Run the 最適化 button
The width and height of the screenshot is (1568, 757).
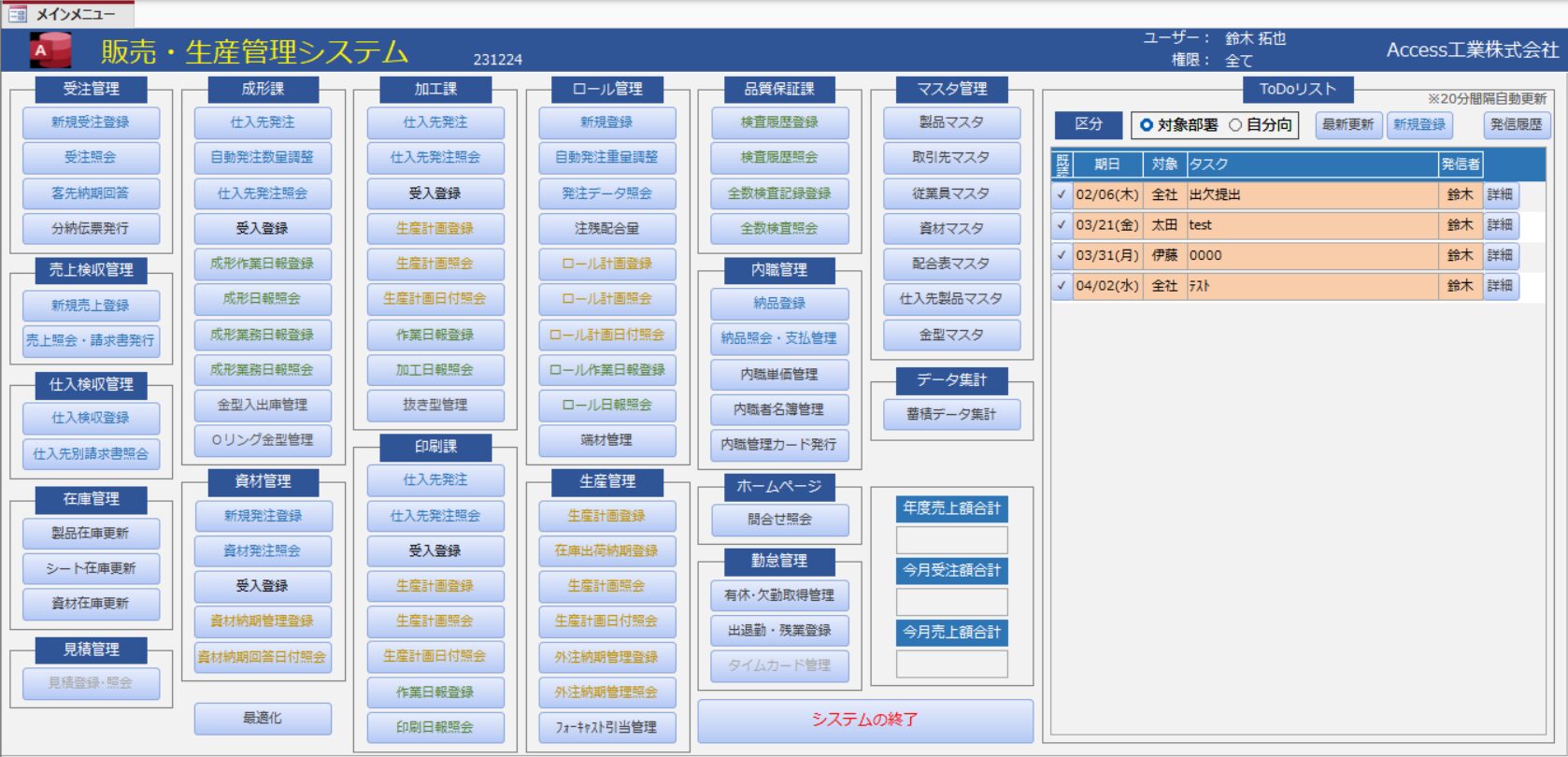coord(263,718)
